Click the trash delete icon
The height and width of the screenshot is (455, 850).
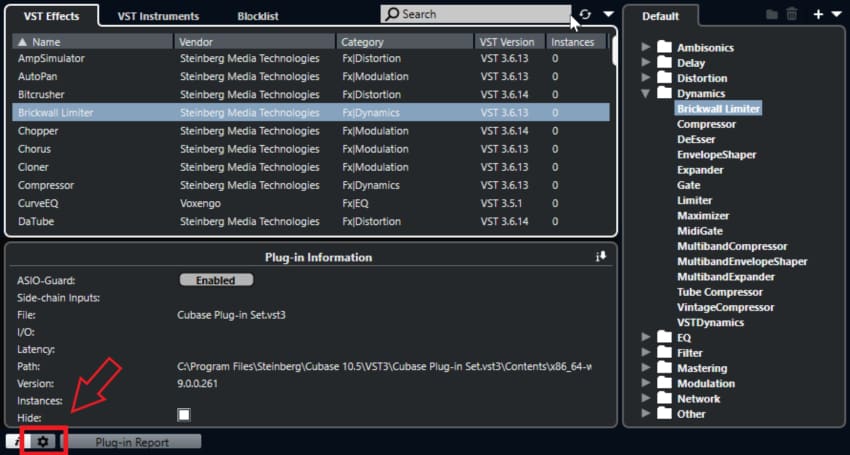tap(792, 15)
